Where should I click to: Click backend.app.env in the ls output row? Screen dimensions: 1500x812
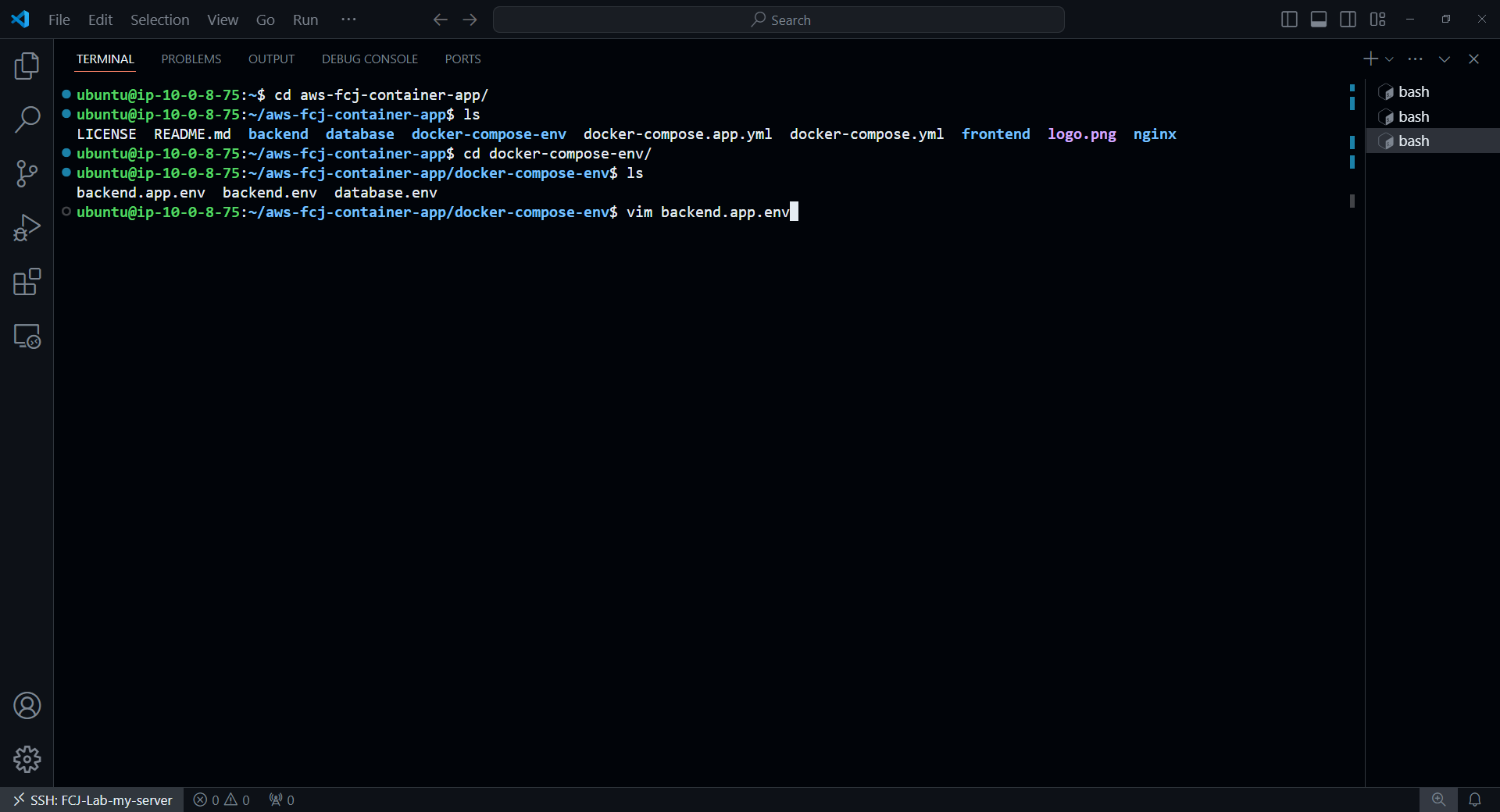(141, 193)
